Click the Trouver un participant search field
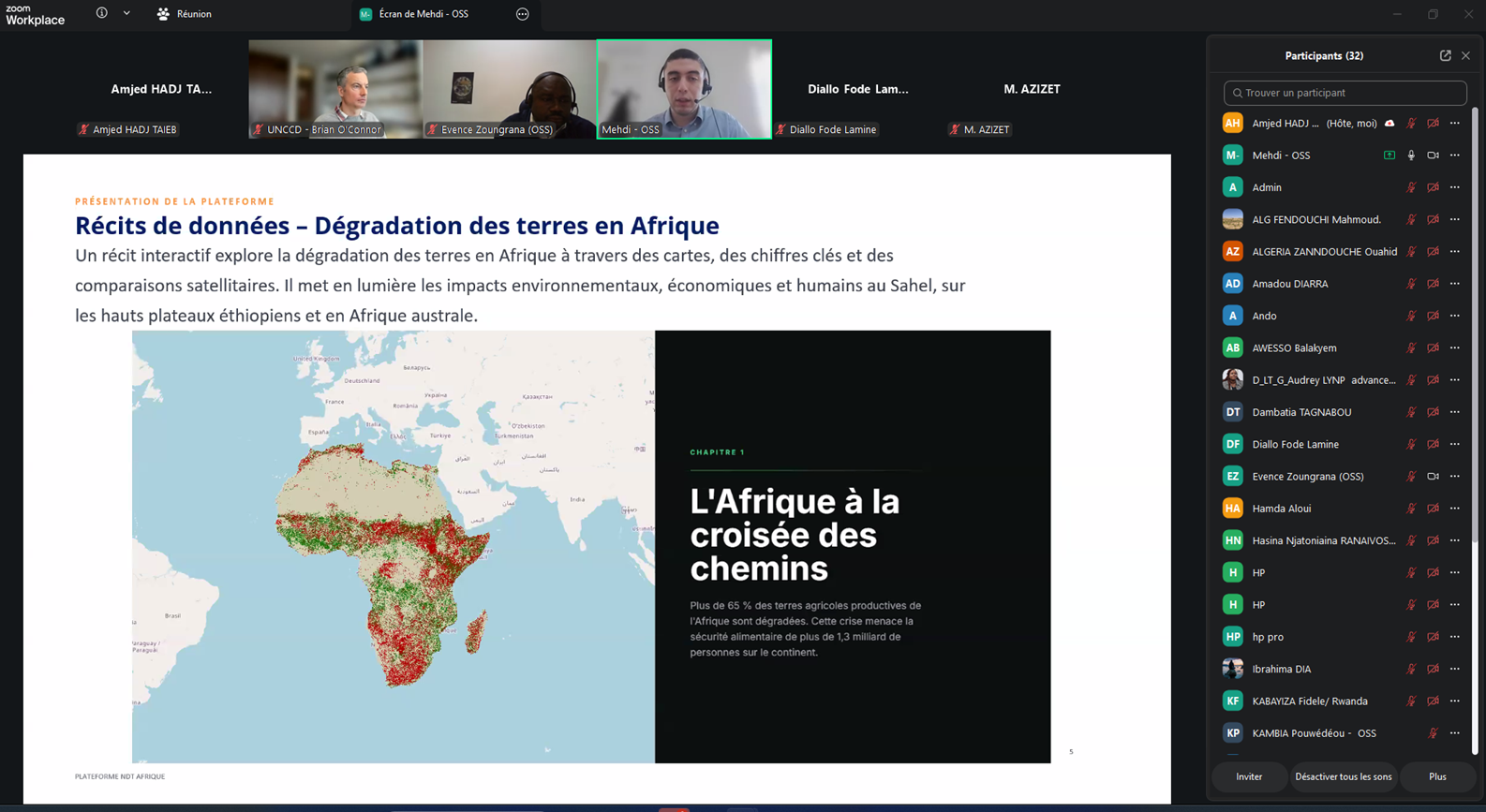This screenshot has width=1486, height=812. point(1345,93)
